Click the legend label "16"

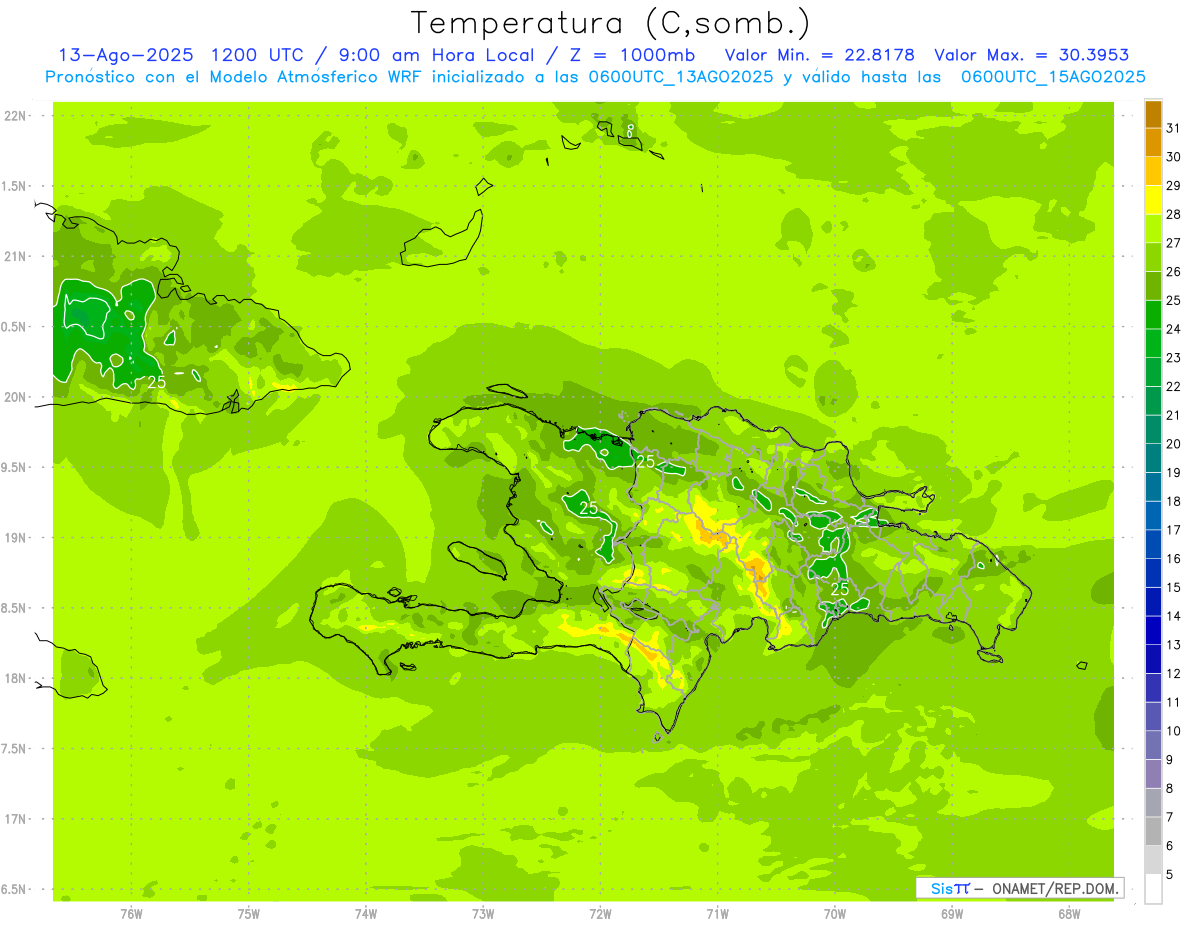click(1174, 559)
